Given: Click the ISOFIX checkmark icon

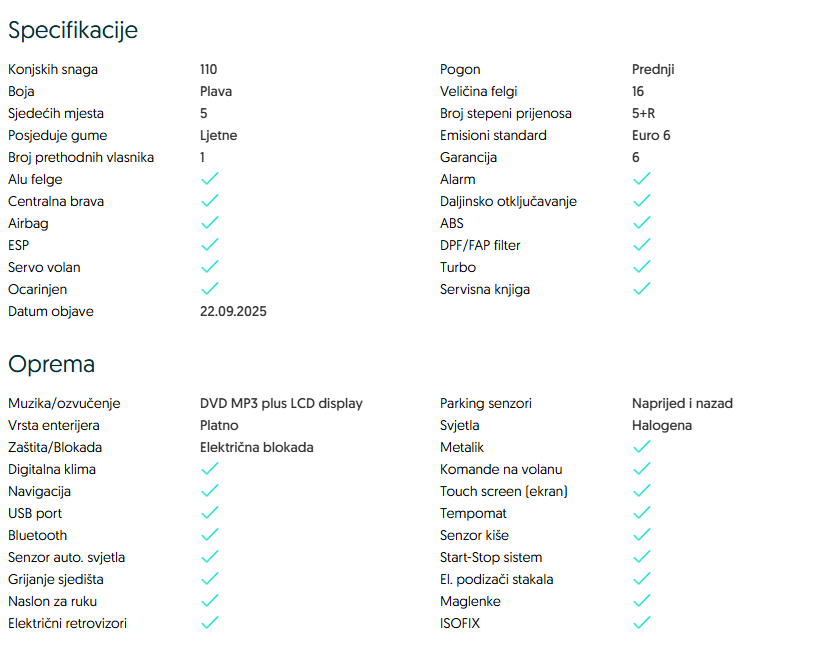Looking at the screenshot, I should 642,623.
